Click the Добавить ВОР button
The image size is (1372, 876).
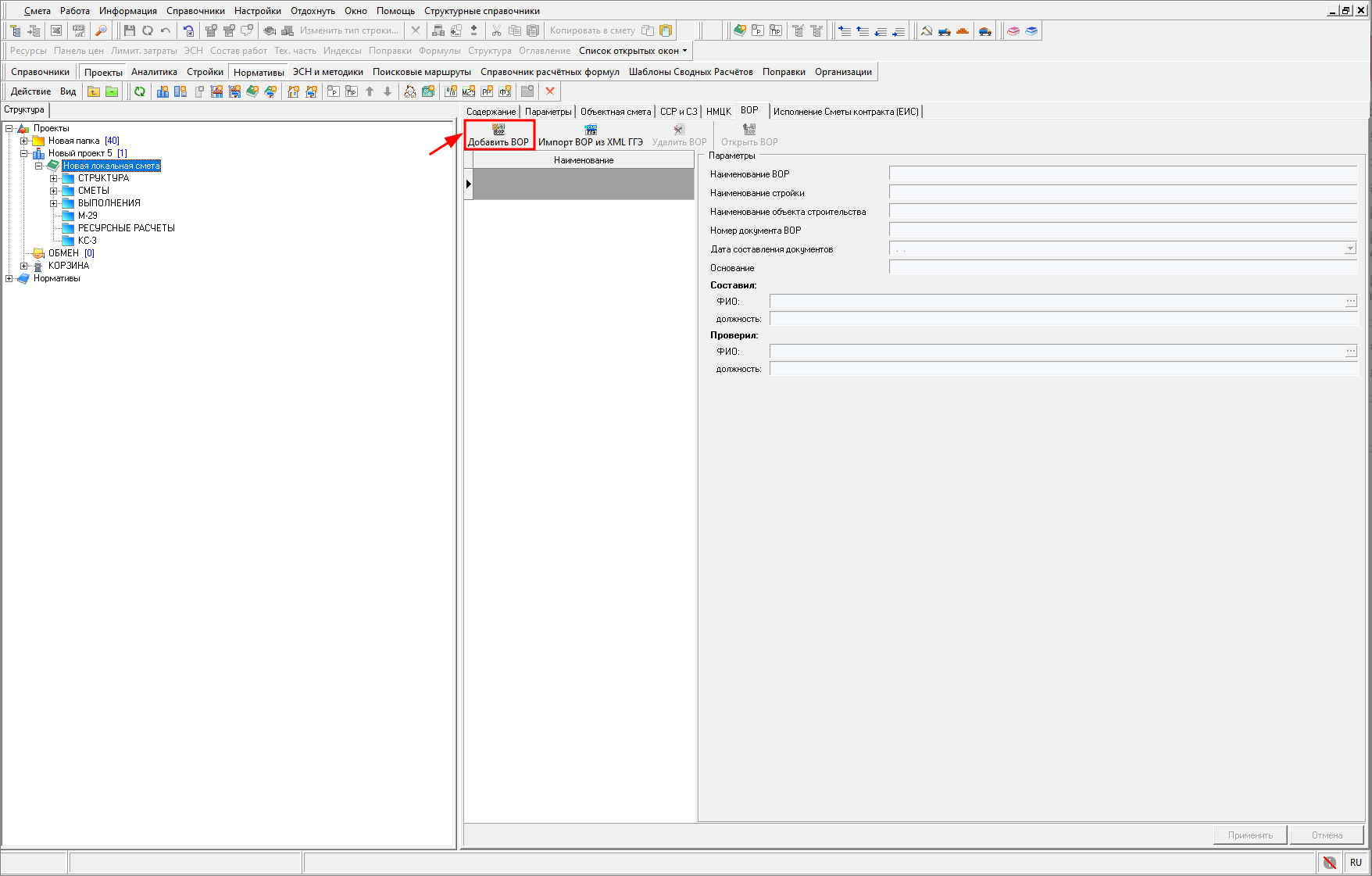point(498,134)
